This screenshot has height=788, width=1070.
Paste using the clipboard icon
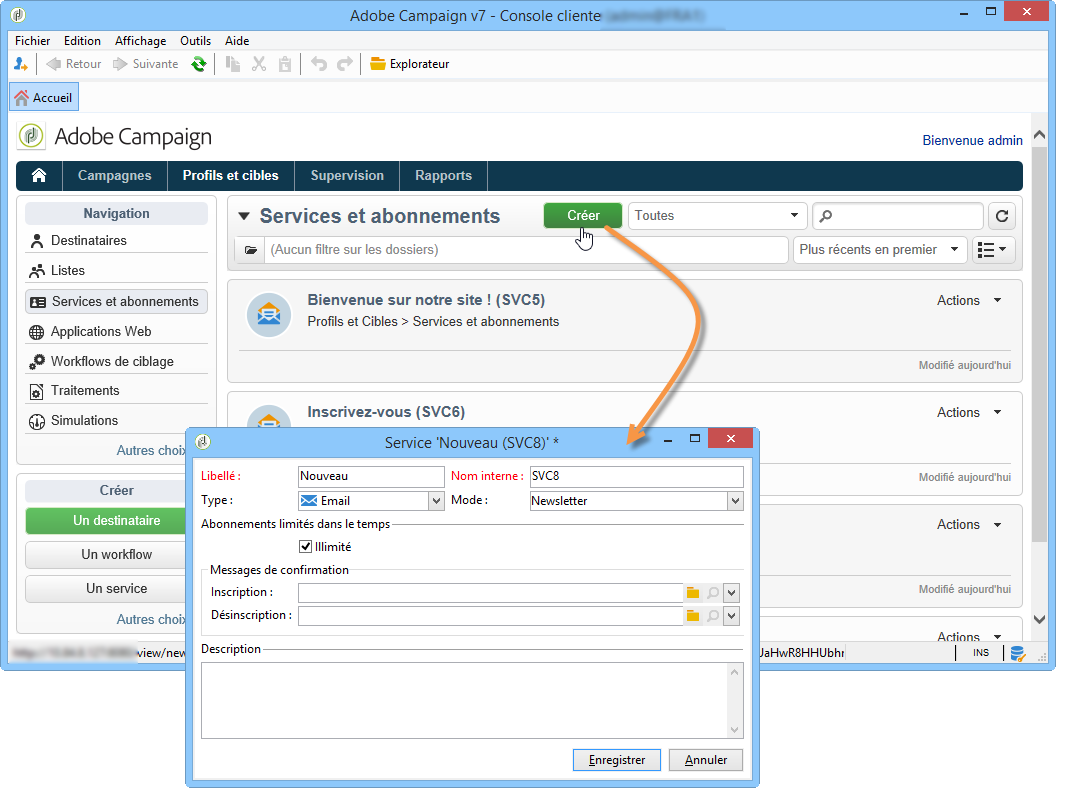(x=285, y=64)
